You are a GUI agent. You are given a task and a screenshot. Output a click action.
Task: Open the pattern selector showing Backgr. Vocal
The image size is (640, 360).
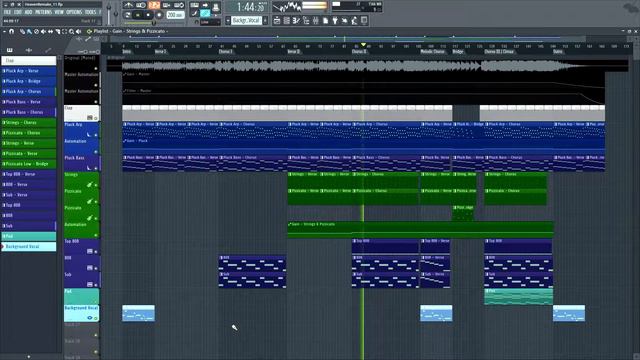click(x=247, y=20)
